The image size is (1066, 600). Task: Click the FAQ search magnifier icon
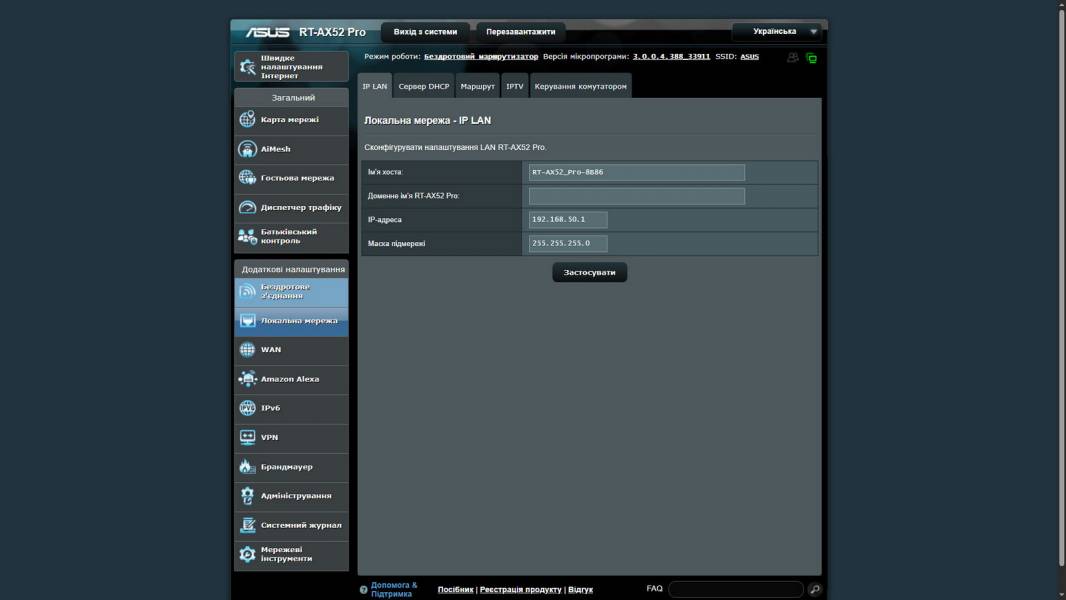point(815,590)
